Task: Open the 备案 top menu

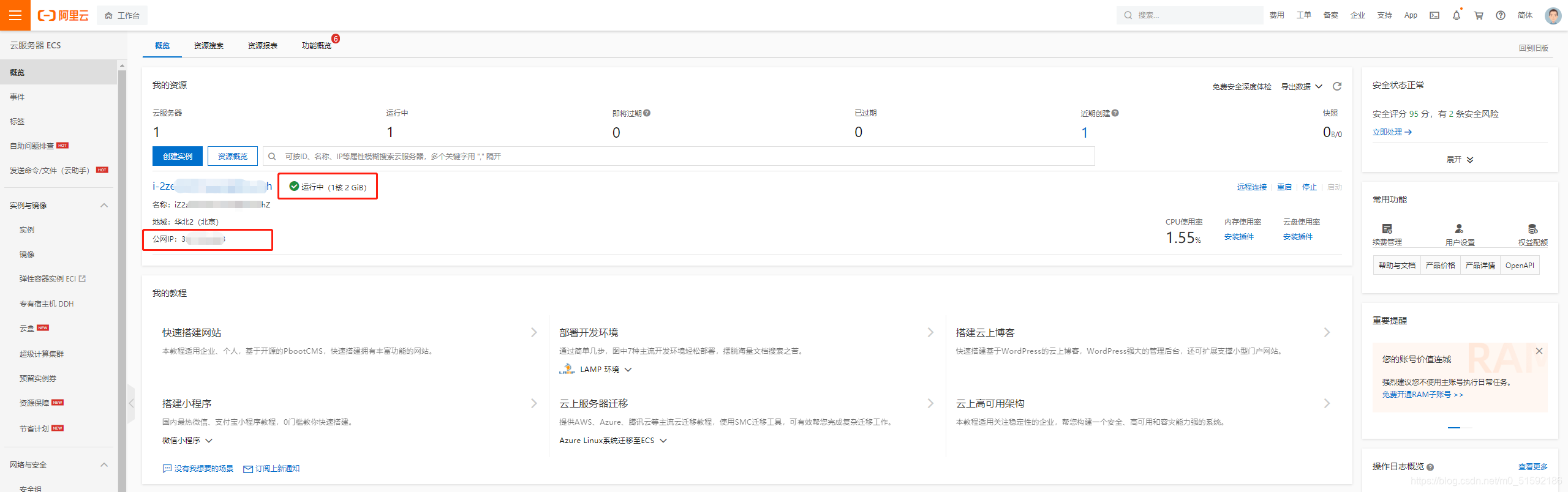Action: pos(1331,15)
